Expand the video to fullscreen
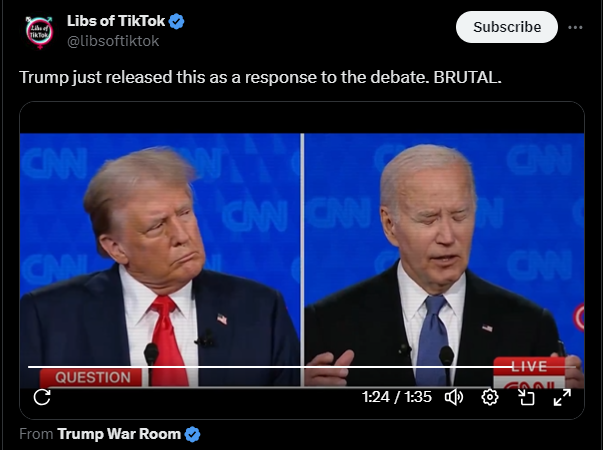This screenshot has height=450, width=603. pyautogui.click(x=562, y=397)
